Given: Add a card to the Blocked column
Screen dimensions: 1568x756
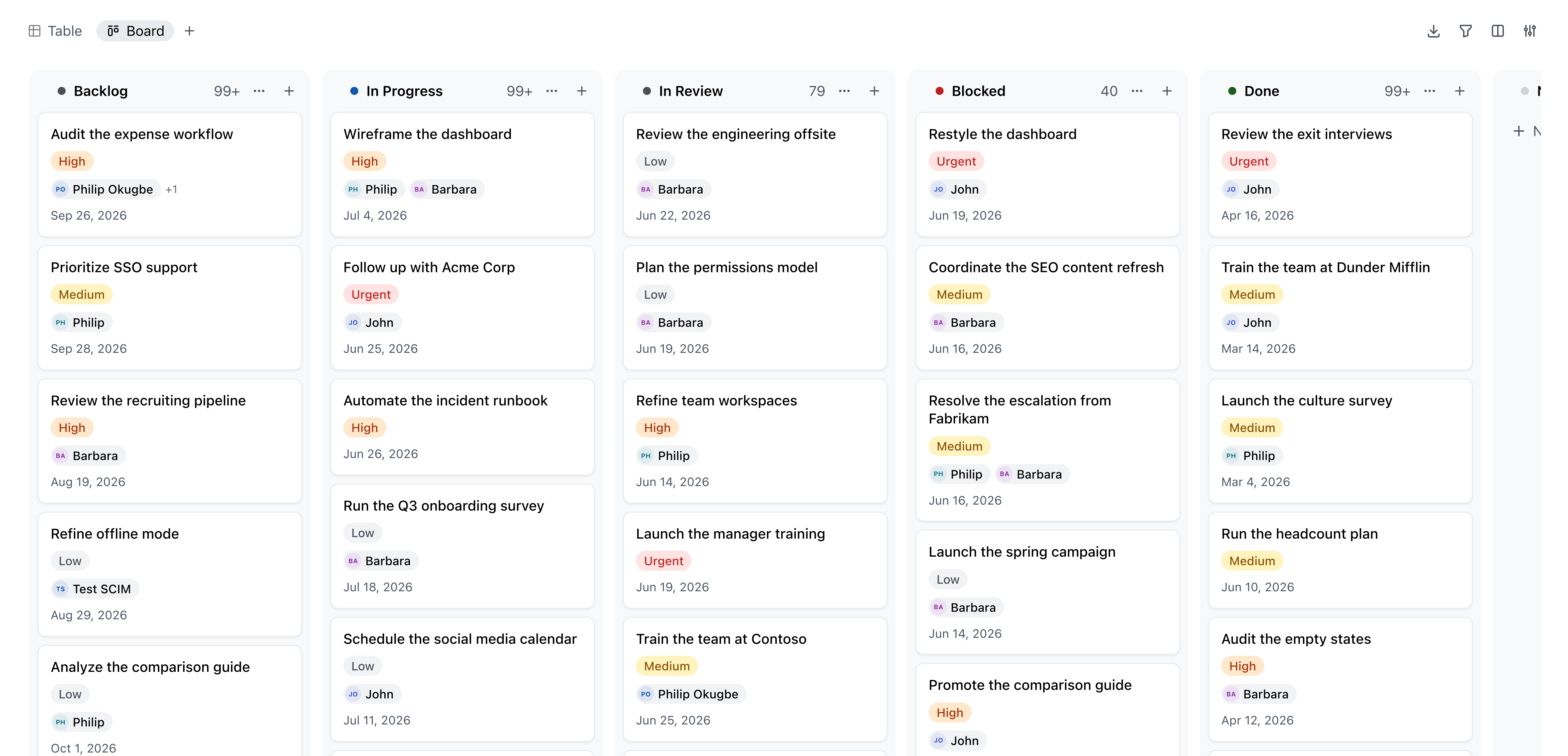Looking at the screenshot, I should coord(1167,91).
